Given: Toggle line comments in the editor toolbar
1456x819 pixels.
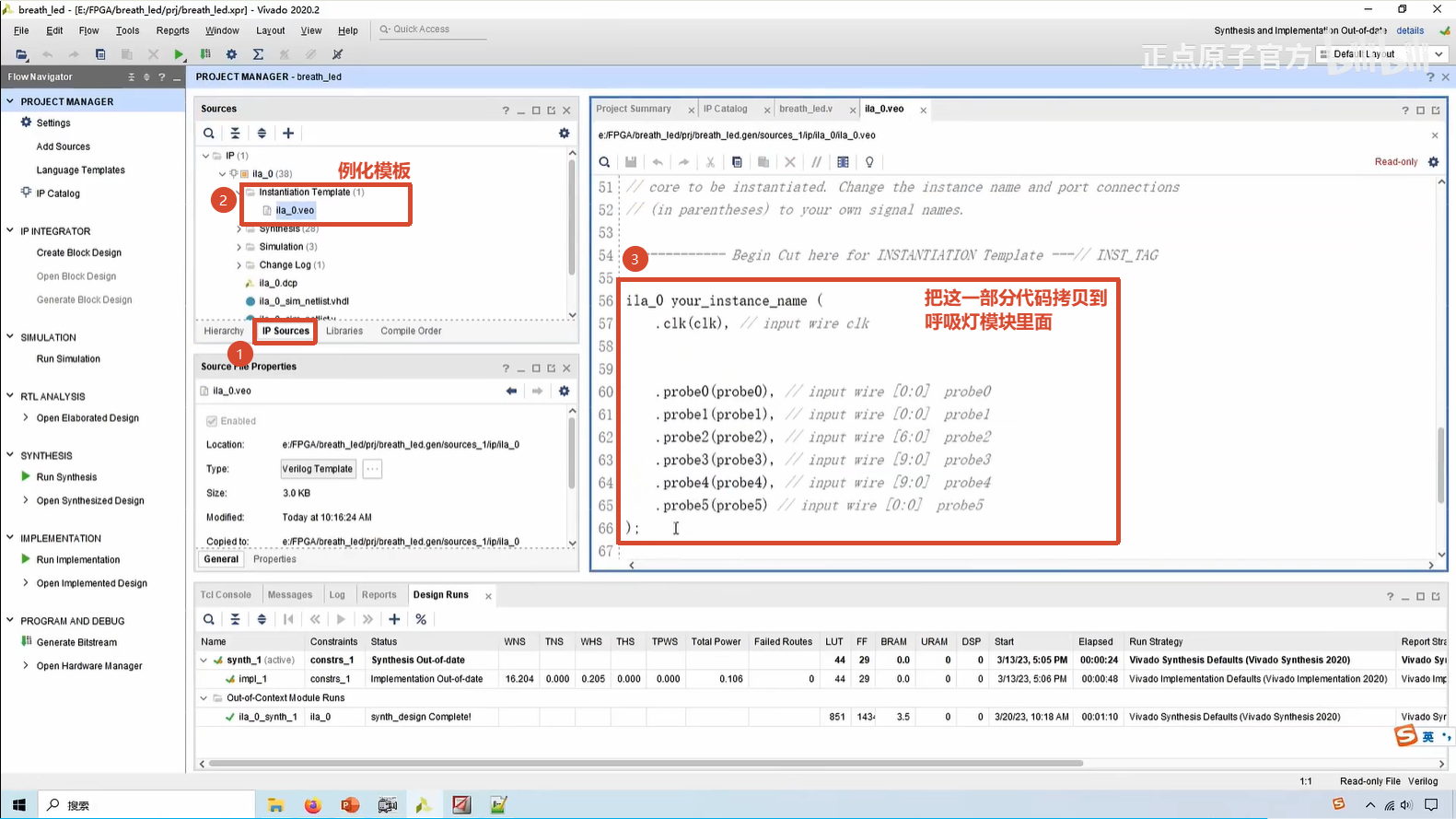Looking at the screenshot, I should 816,162.
